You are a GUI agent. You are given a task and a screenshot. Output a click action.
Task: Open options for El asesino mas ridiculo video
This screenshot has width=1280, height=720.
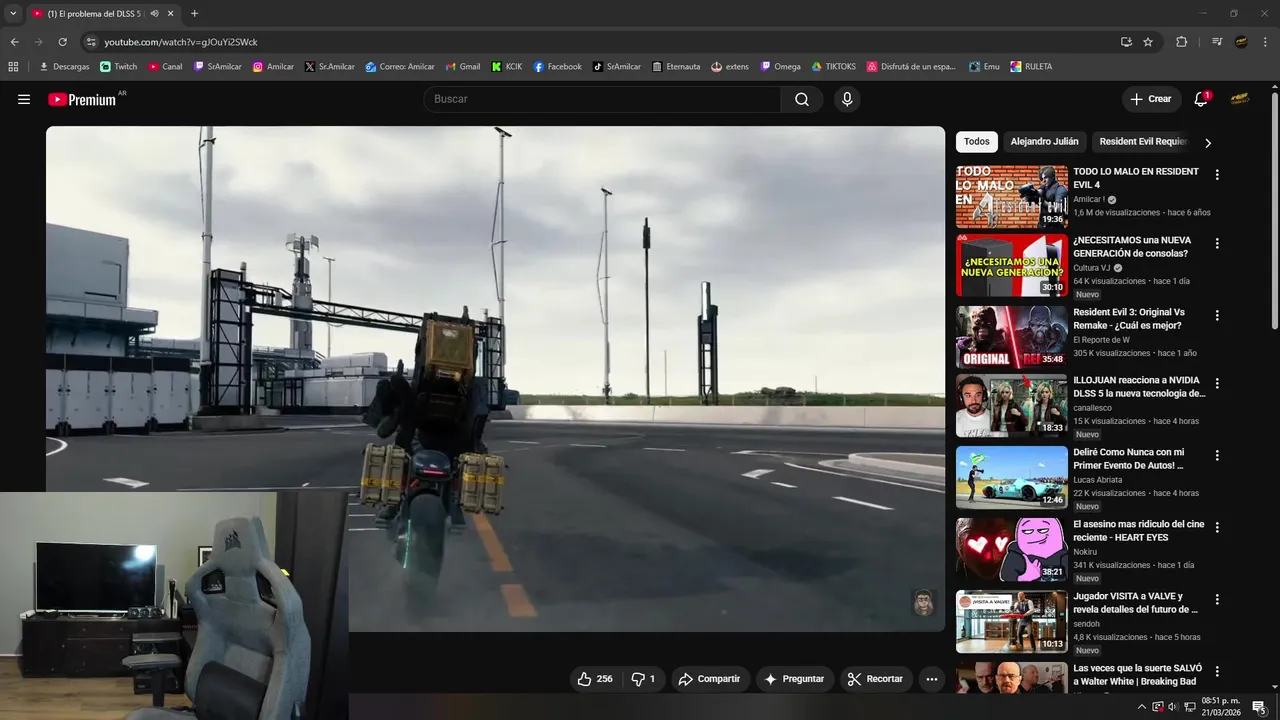coord(1217,527)
